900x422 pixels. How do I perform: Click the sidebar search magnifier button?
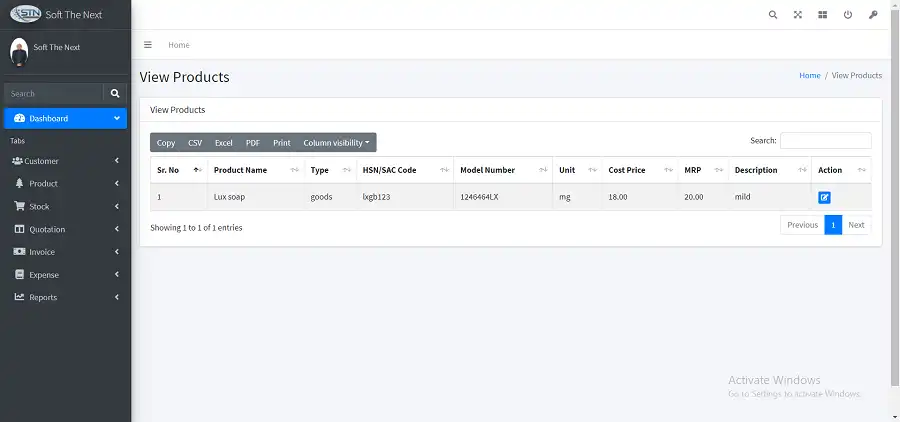point(115,93)
